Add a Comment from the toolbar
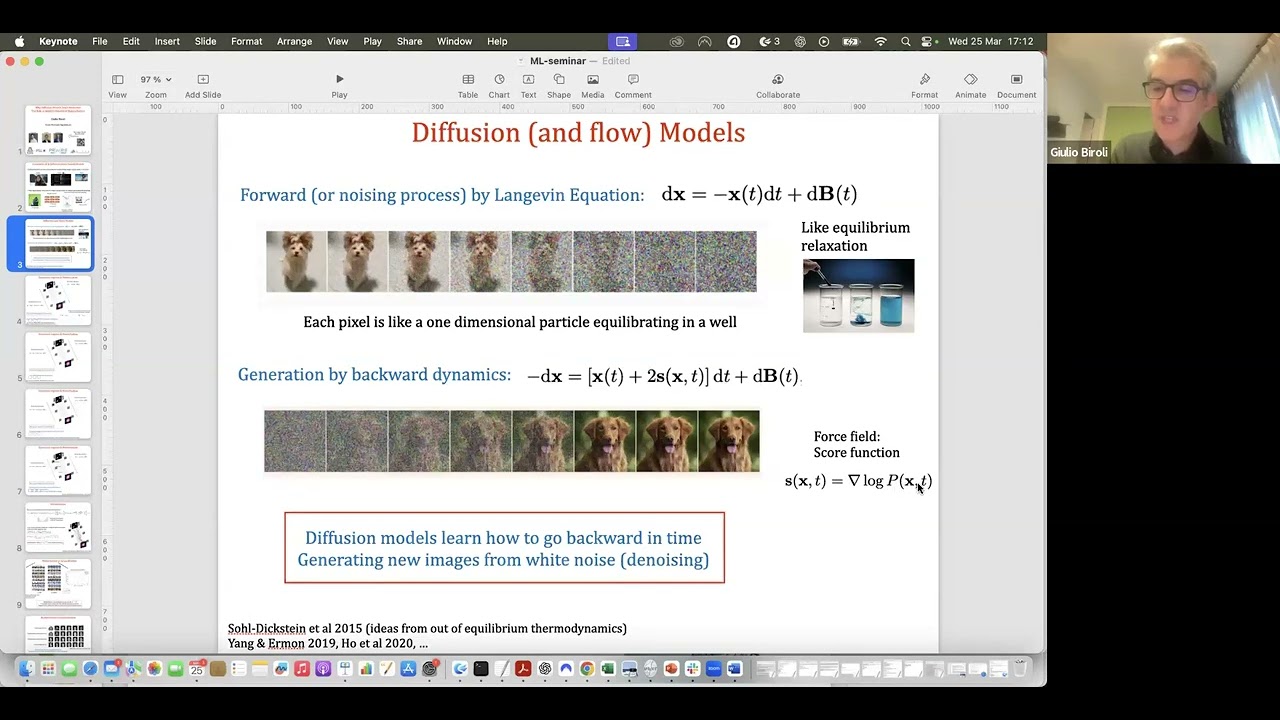The width and height of the screenshot is (1280, 720). [633, 80]
